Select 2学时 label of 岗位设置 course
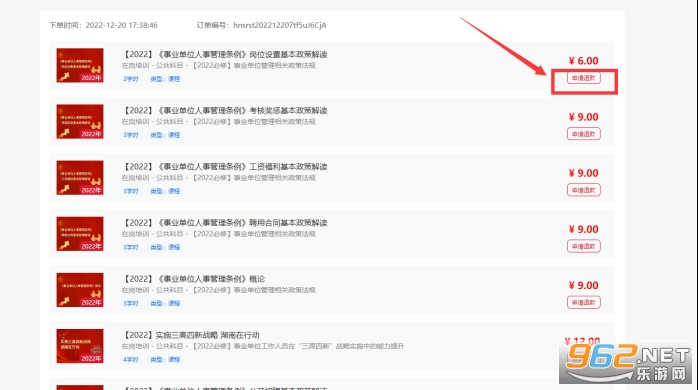The width and height of the screenshot is (698, 390). pos(130,79)
